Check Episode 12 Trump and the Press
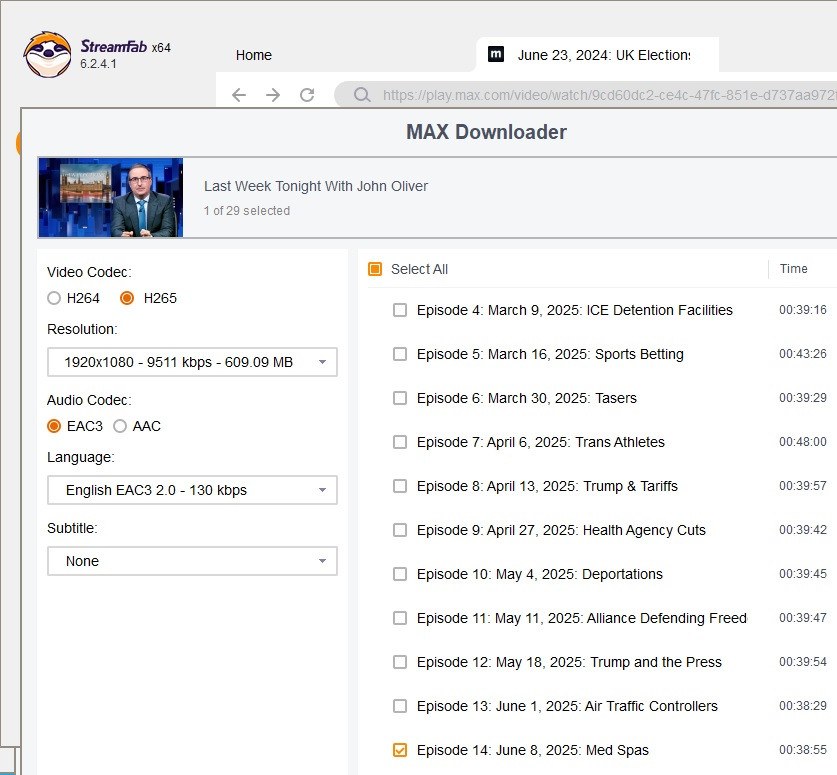 pyautogui.click(x=400, y=662)
